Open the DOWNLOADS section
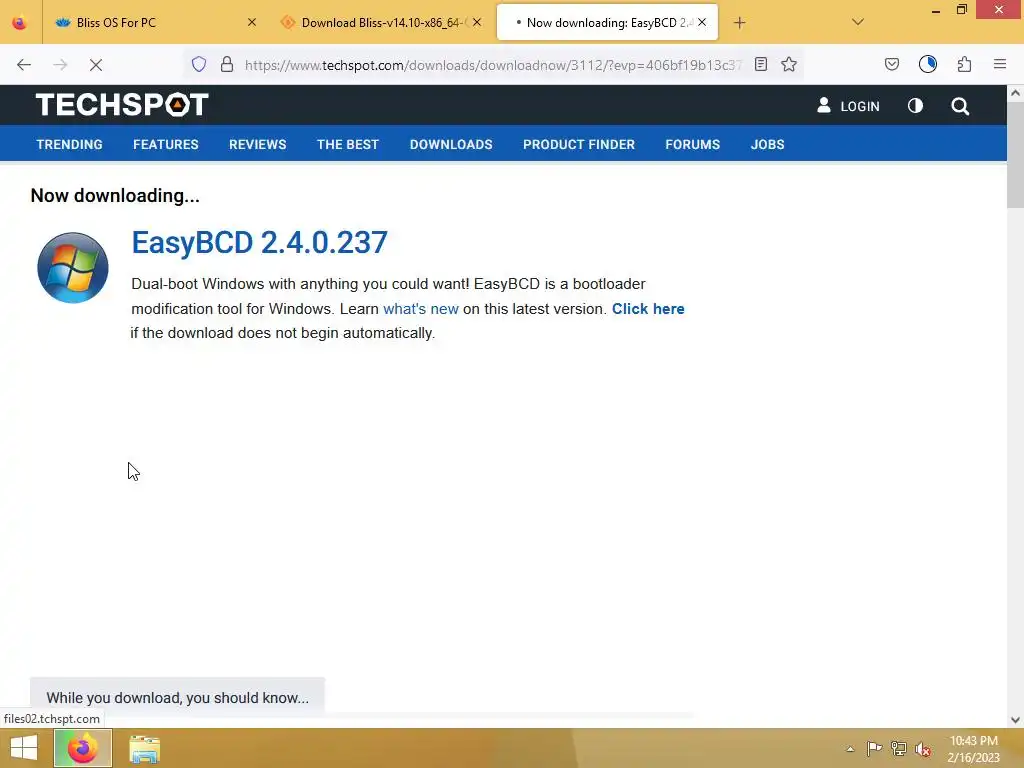This screenshot has height=768, width=1024. pyautogui.click(x=451, y=144)
